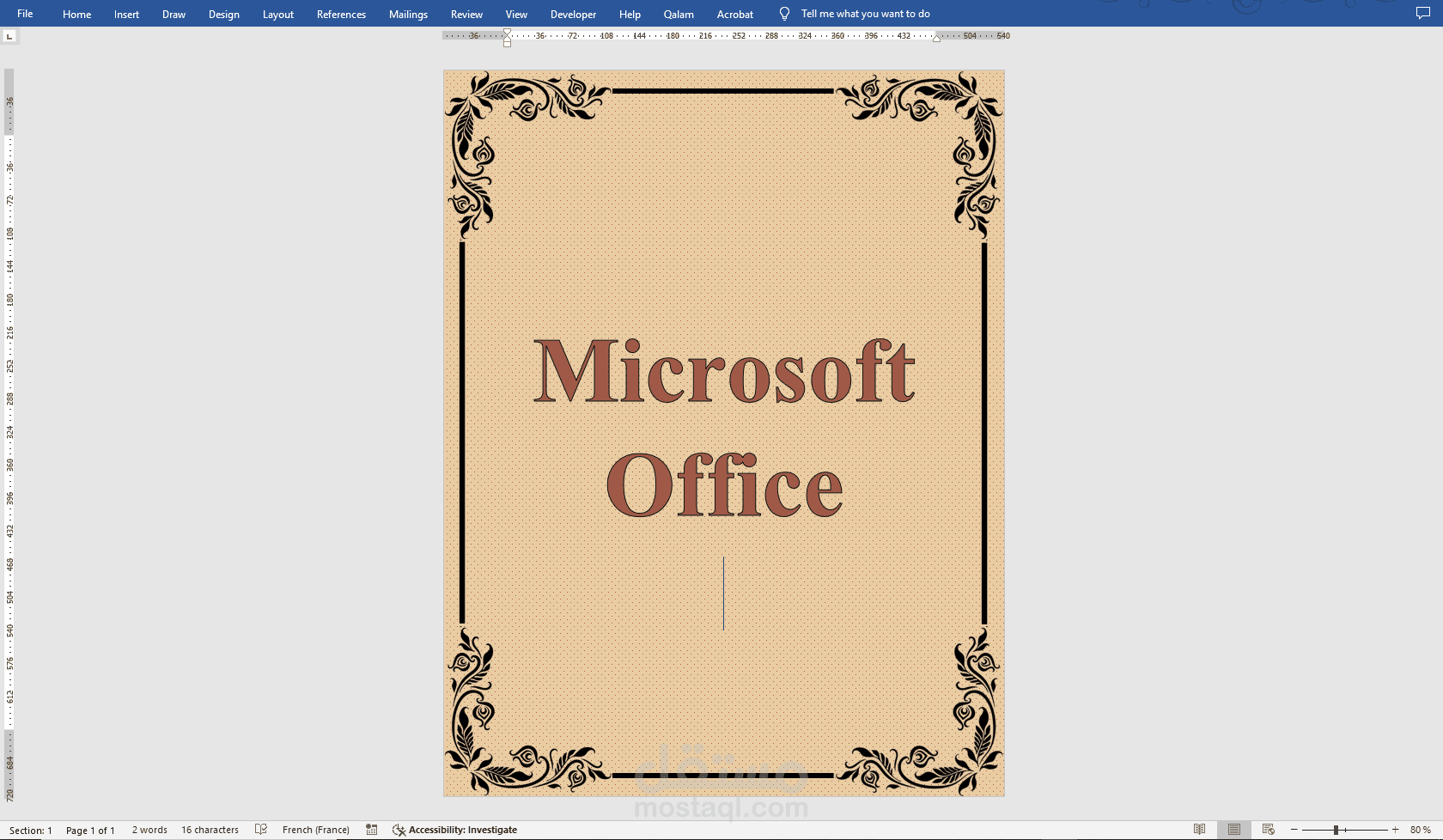This screenshot has width=1443, height=840.
Task: Open the Developer tab
Action: point(573,14)
